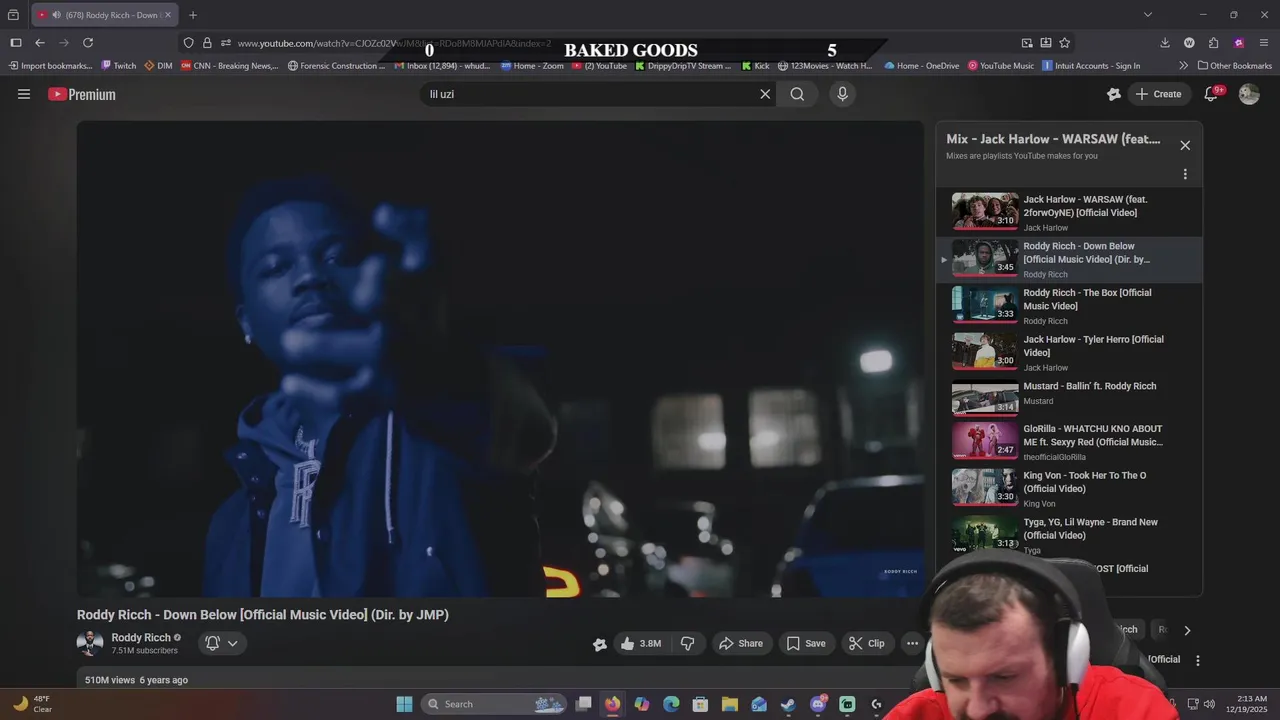Open Roddy Ricch channel avatar
Screen dimensions: 1280x720
(x=90, y=643)
